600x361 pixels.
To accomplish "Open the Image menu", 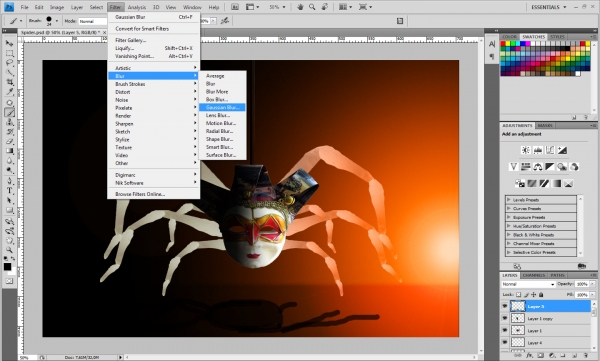I will click(x=57, y=7).
